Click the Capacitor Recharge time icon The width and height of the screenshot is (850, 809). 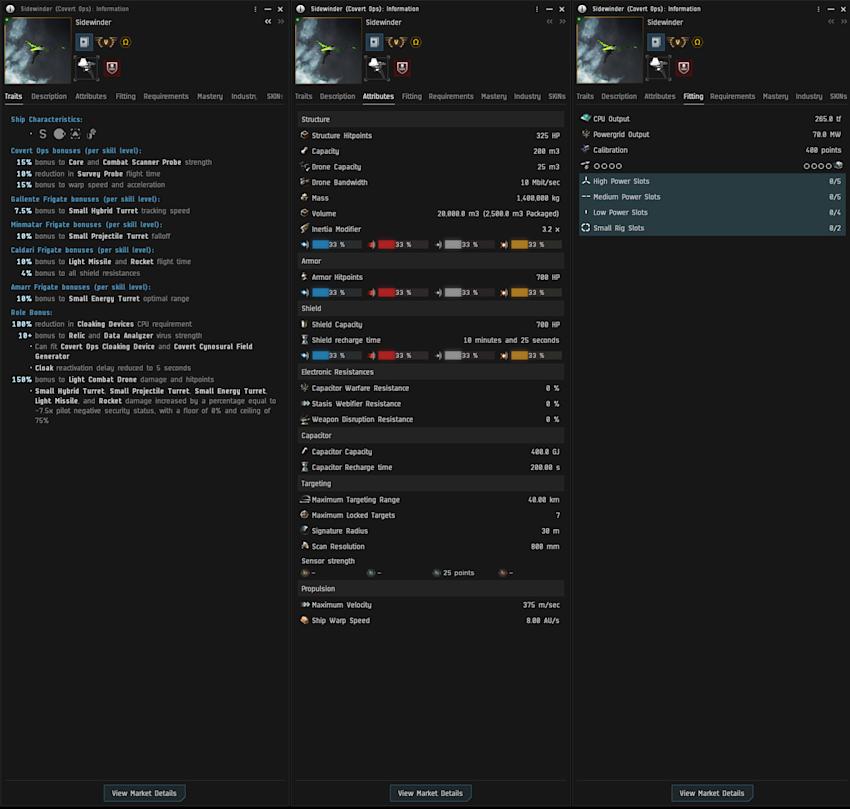(304, 467)
